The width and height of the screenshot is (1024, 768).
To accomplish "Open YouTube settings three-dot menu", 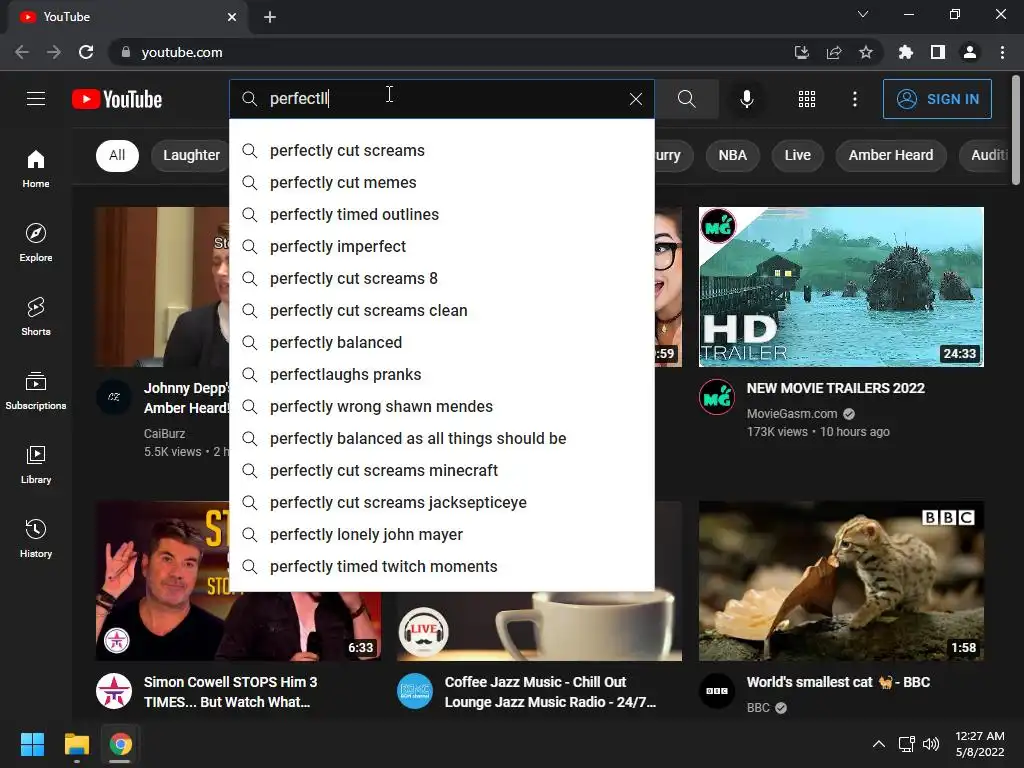I will coord(855,99).
